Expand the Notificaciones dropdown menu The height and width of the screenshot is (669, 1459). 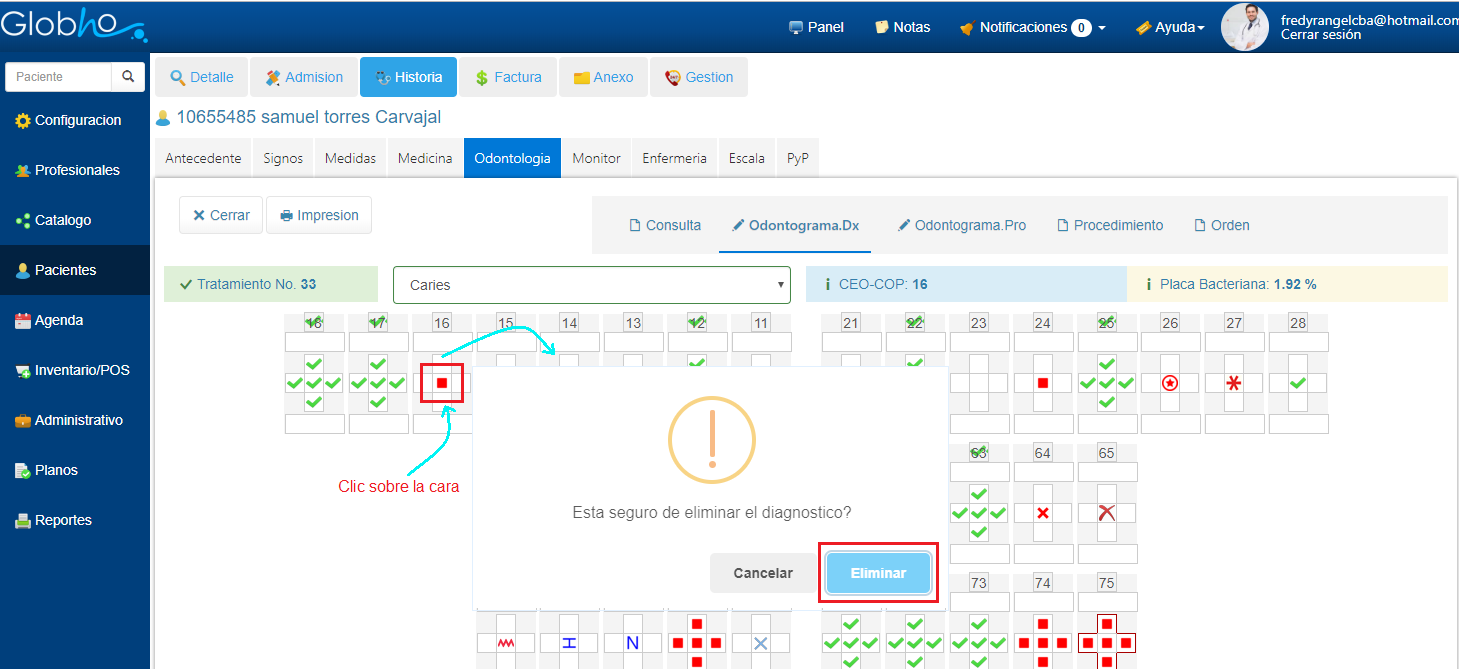coord(1032,27)
